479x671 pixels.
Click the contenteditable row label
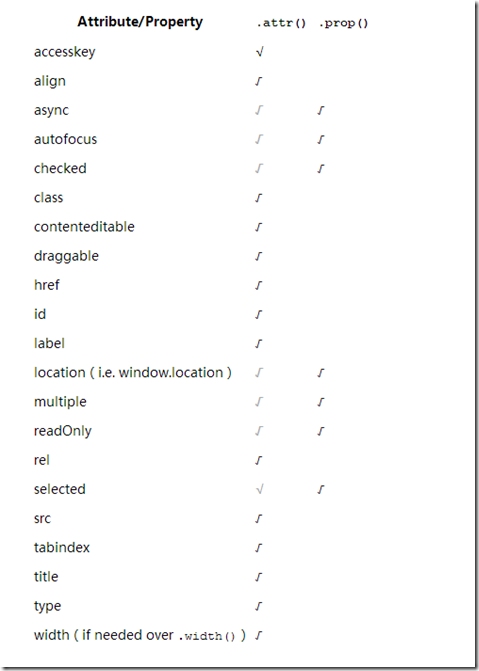[84, 227]
